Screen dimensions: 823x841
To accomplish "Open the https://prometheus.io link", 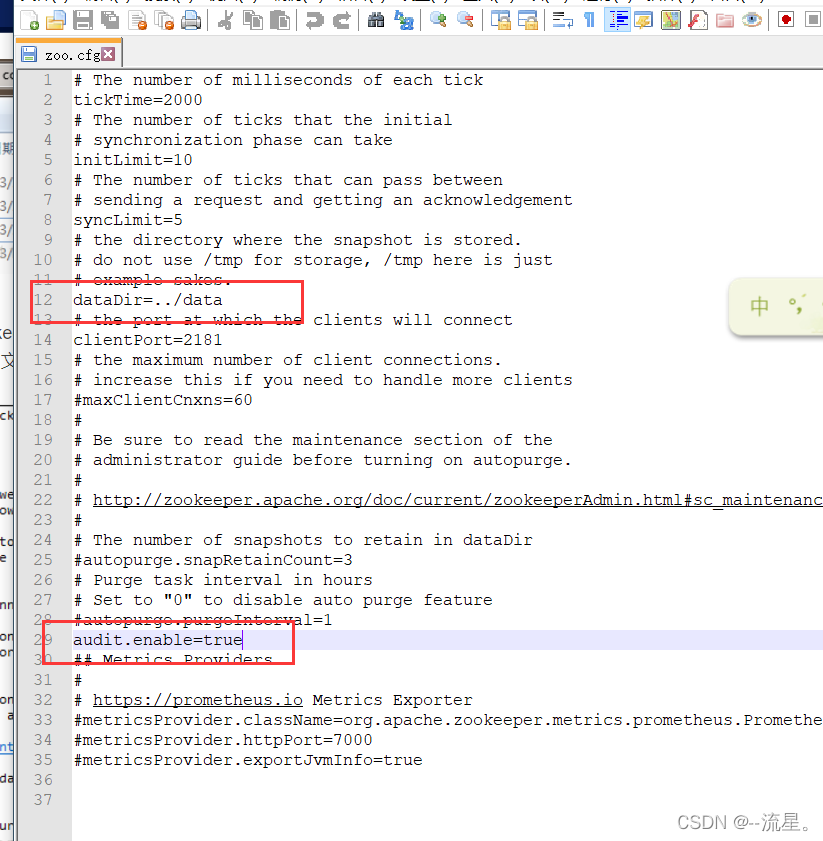I will [197, 700].
